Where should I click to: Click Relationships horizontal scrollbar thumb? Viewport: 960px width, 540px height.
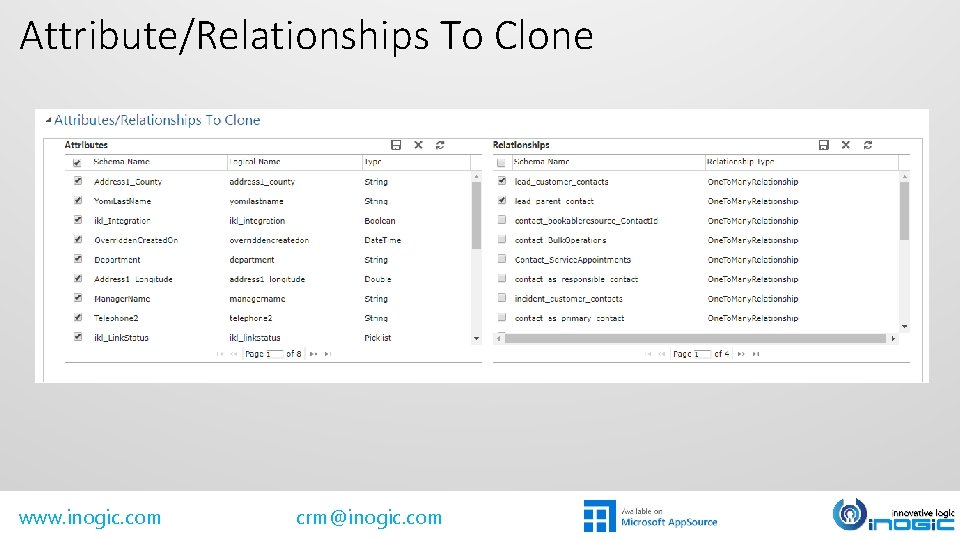(695, 339)
